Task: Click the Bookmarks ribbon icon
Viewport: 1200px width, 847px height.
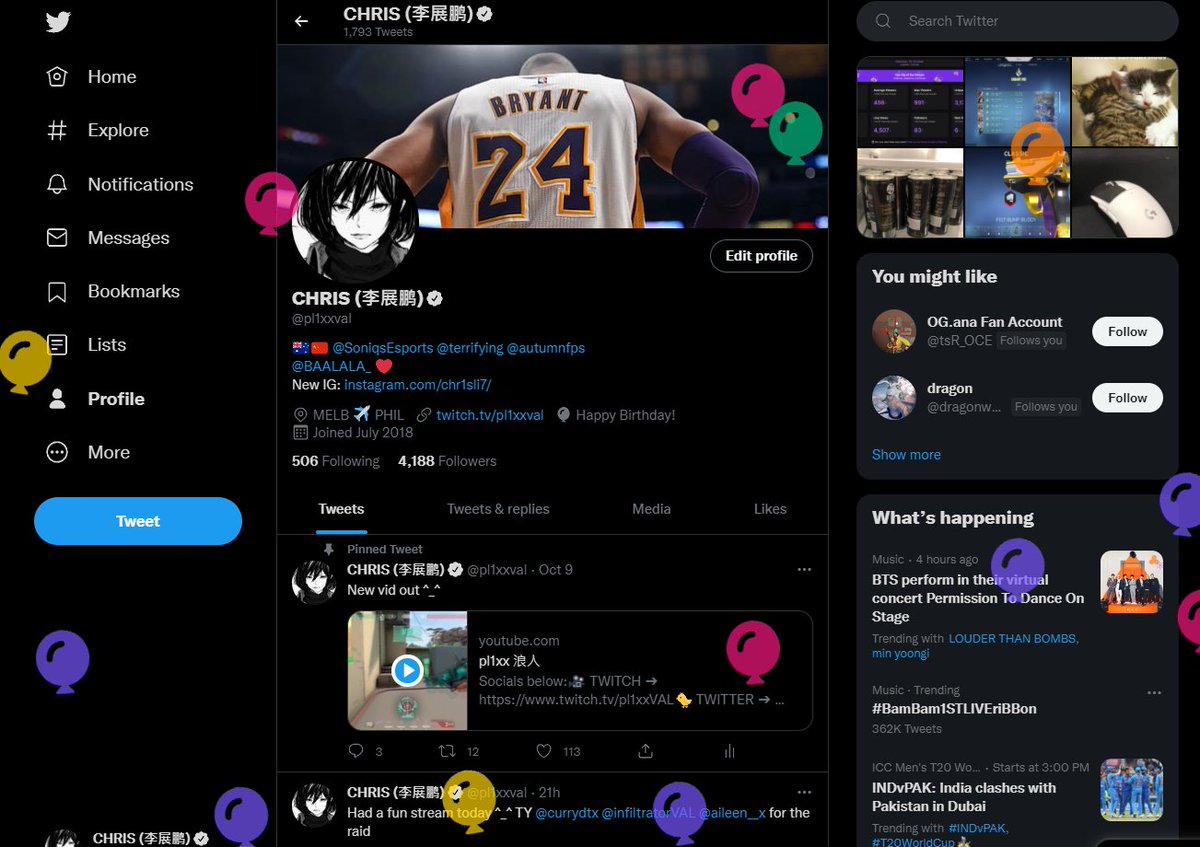Action: [57, 291]
